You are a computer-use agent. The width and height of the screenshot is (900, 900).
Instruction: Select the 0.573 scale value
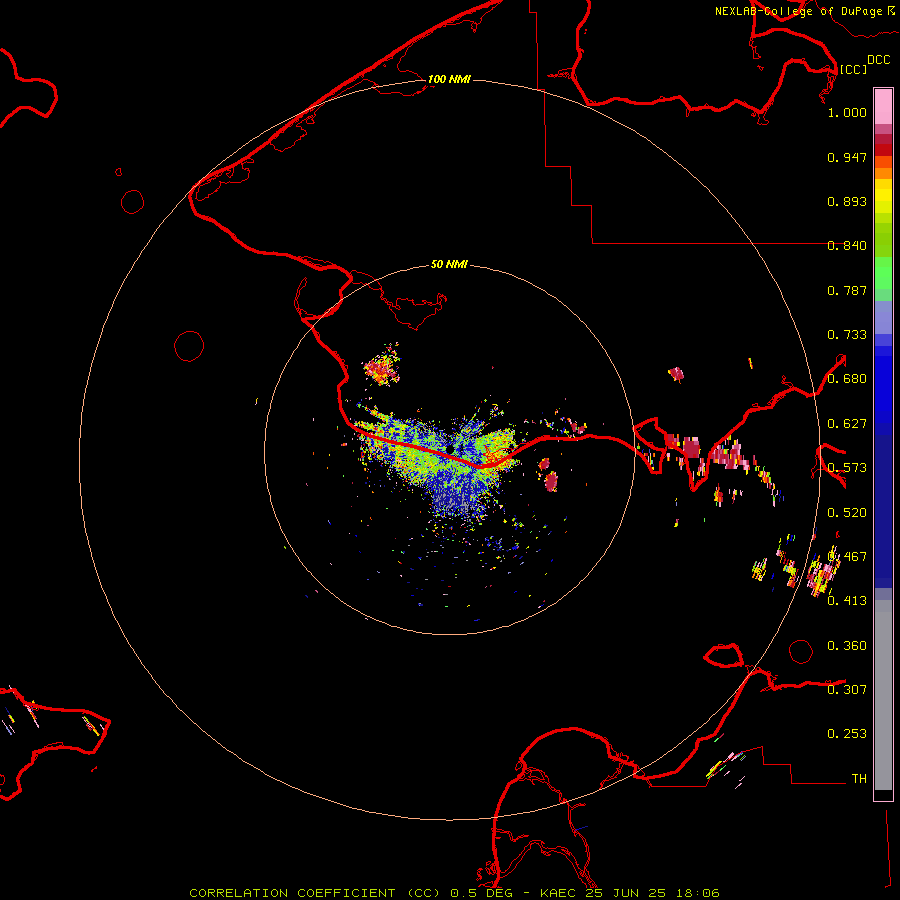pyautogui.click(x=847, y=468)
